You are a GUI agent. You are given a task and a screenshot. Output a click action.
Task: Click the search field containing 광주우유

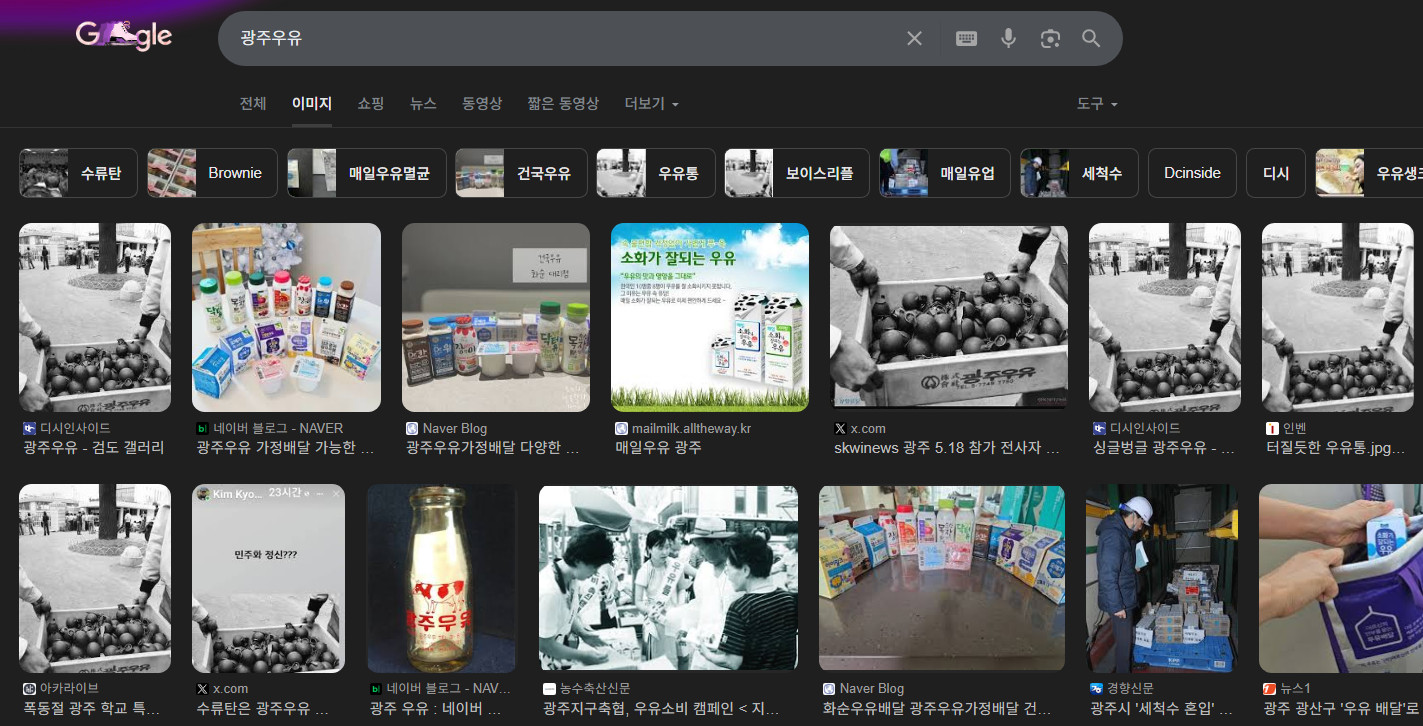560,39
